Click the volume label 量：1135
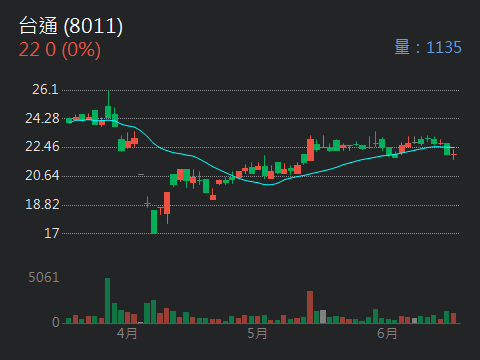480x360 pixels. [428, 47]
